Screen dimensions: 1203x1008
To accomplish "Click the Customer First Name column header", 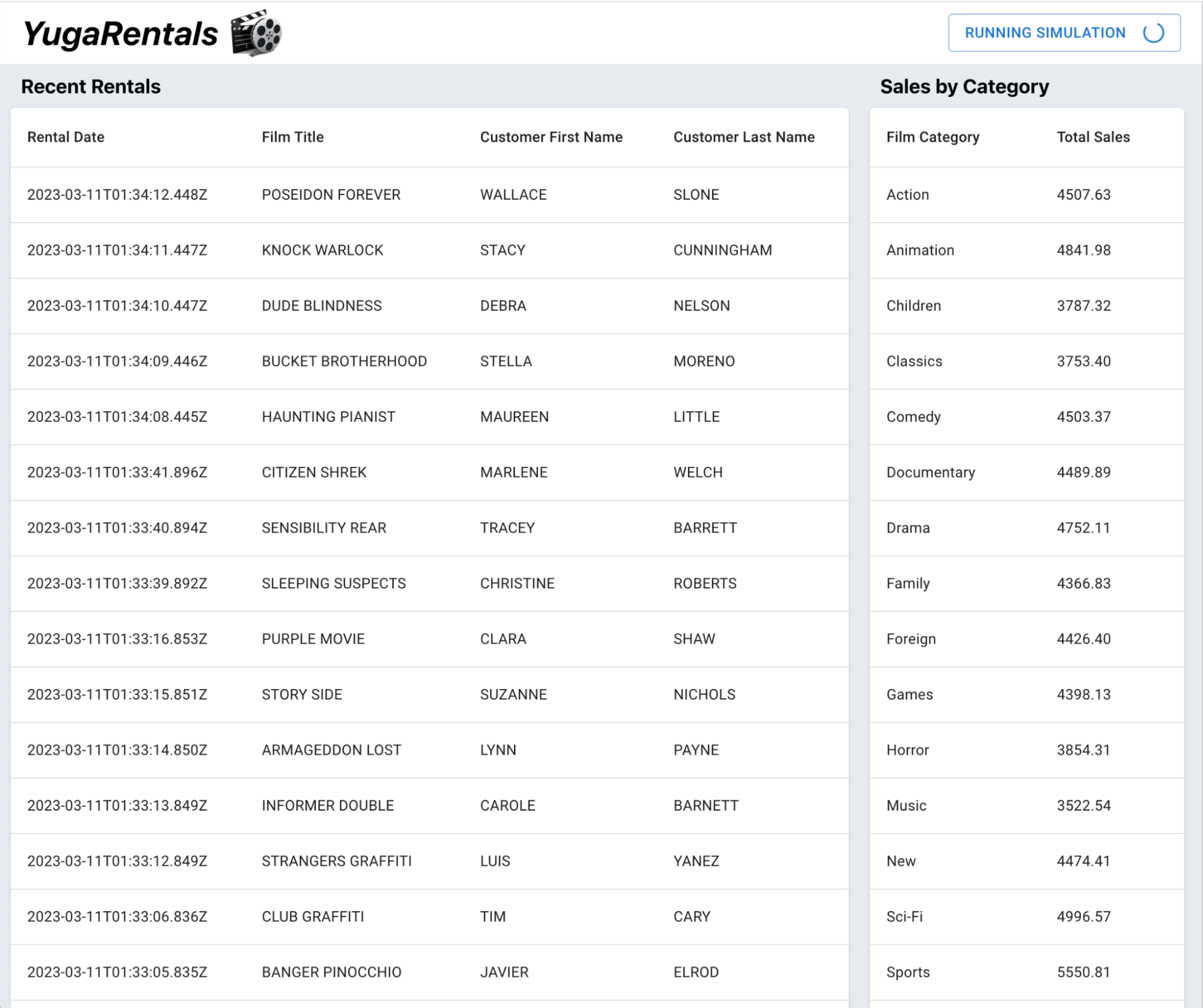I will (x=551, y=137).
